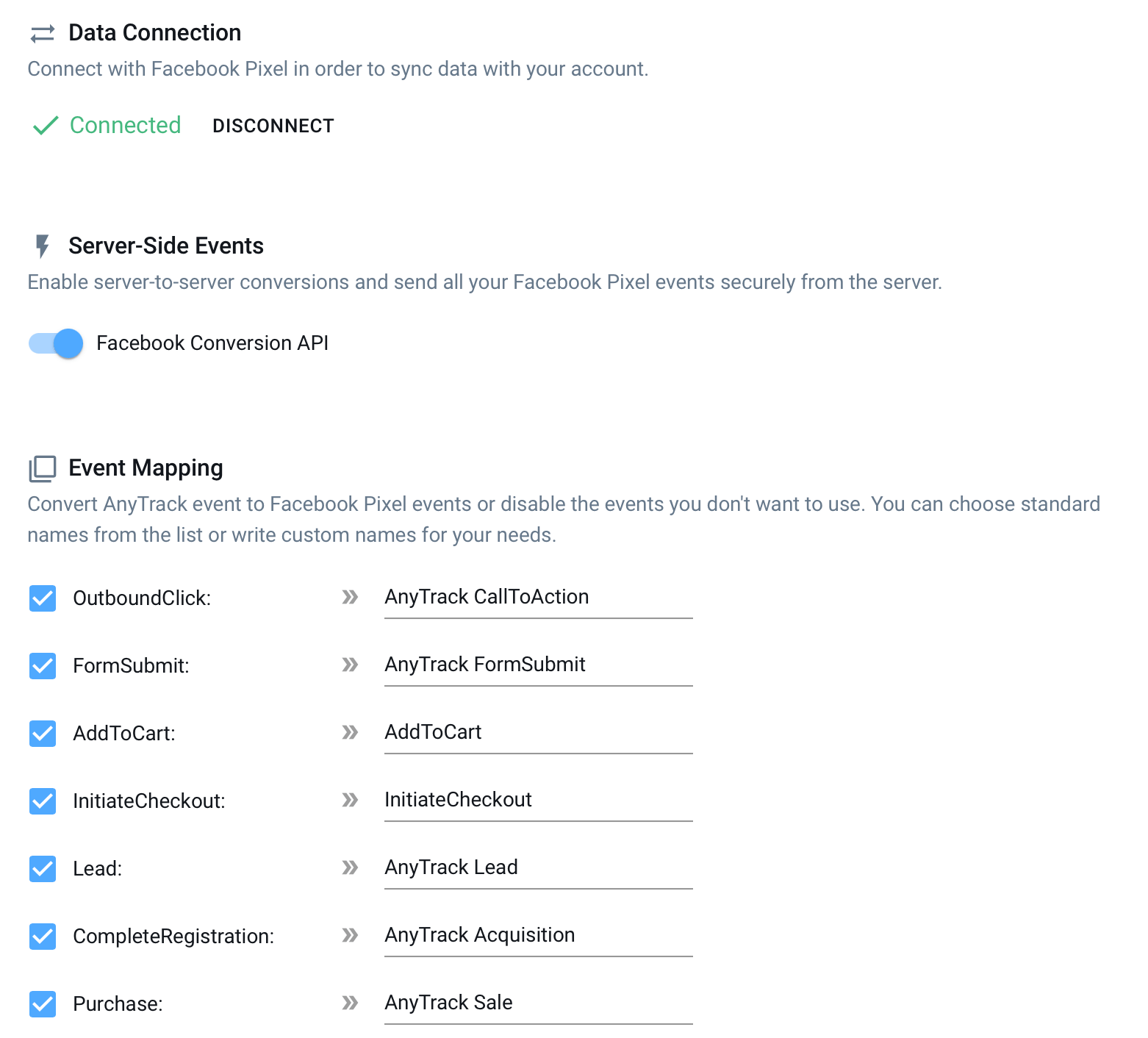Edit the AnyTrack FormSubmit event name field
The image size is (1148, 1038).
click(x=538, y=665)
